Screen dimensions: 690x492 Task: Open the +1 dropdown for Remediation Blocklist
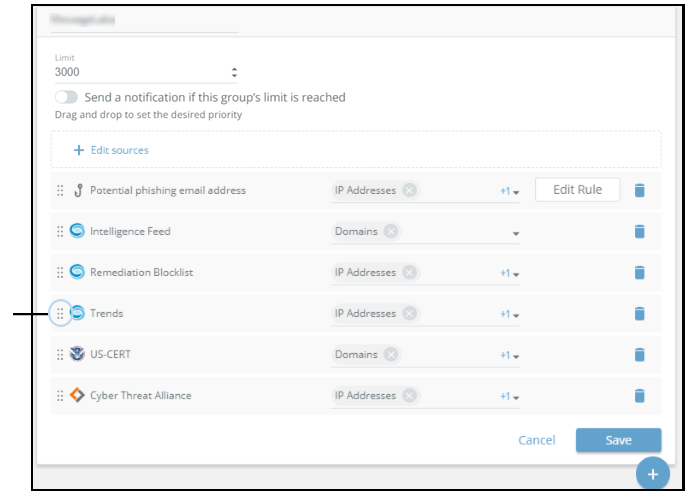(x=510, y=273)
